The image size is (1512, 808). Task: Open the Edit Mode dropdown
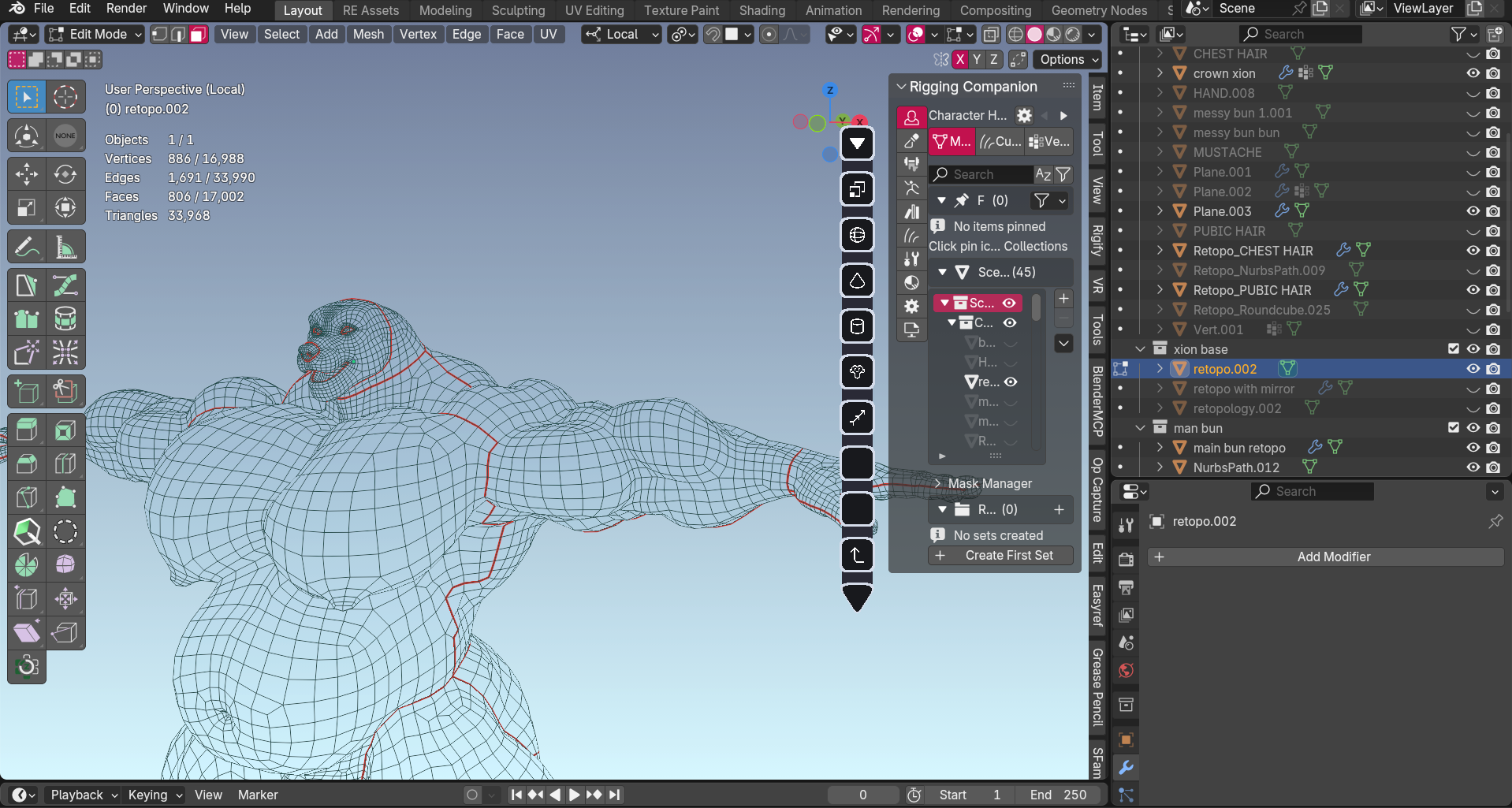click(x=95, y=35)
